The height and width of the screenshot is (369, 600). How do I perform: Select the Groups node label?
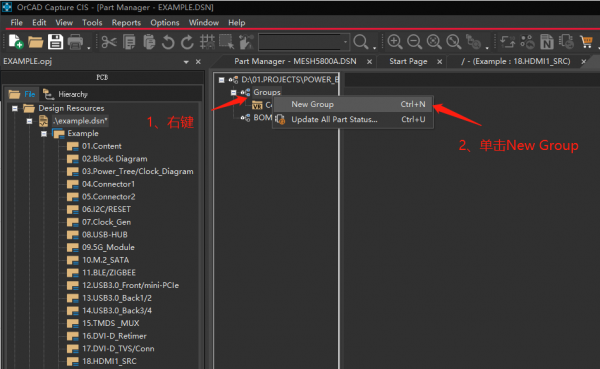point(267,92)
